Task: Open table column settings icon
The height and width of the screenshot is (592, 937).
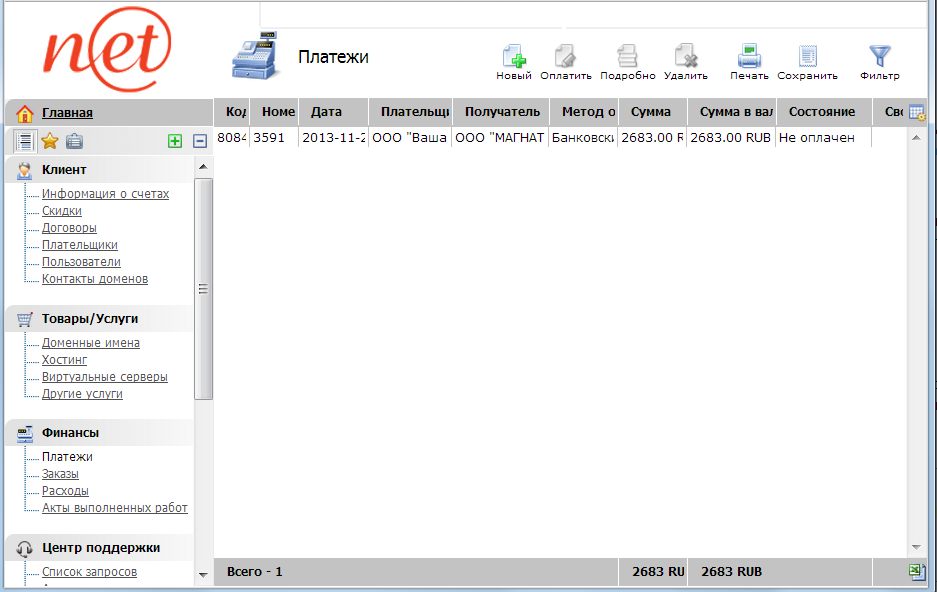Action: click(916, 113)
